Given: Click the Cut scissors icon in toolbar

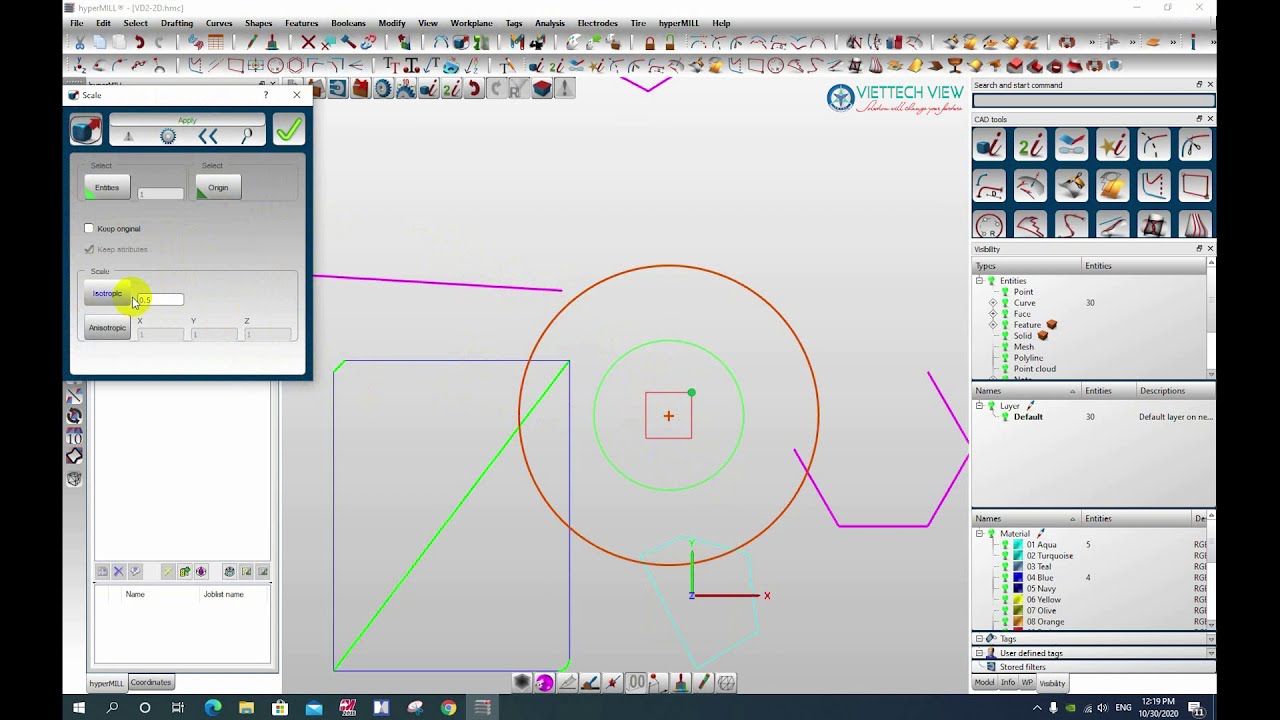Looking at the screenshot, I should [79, 42].
